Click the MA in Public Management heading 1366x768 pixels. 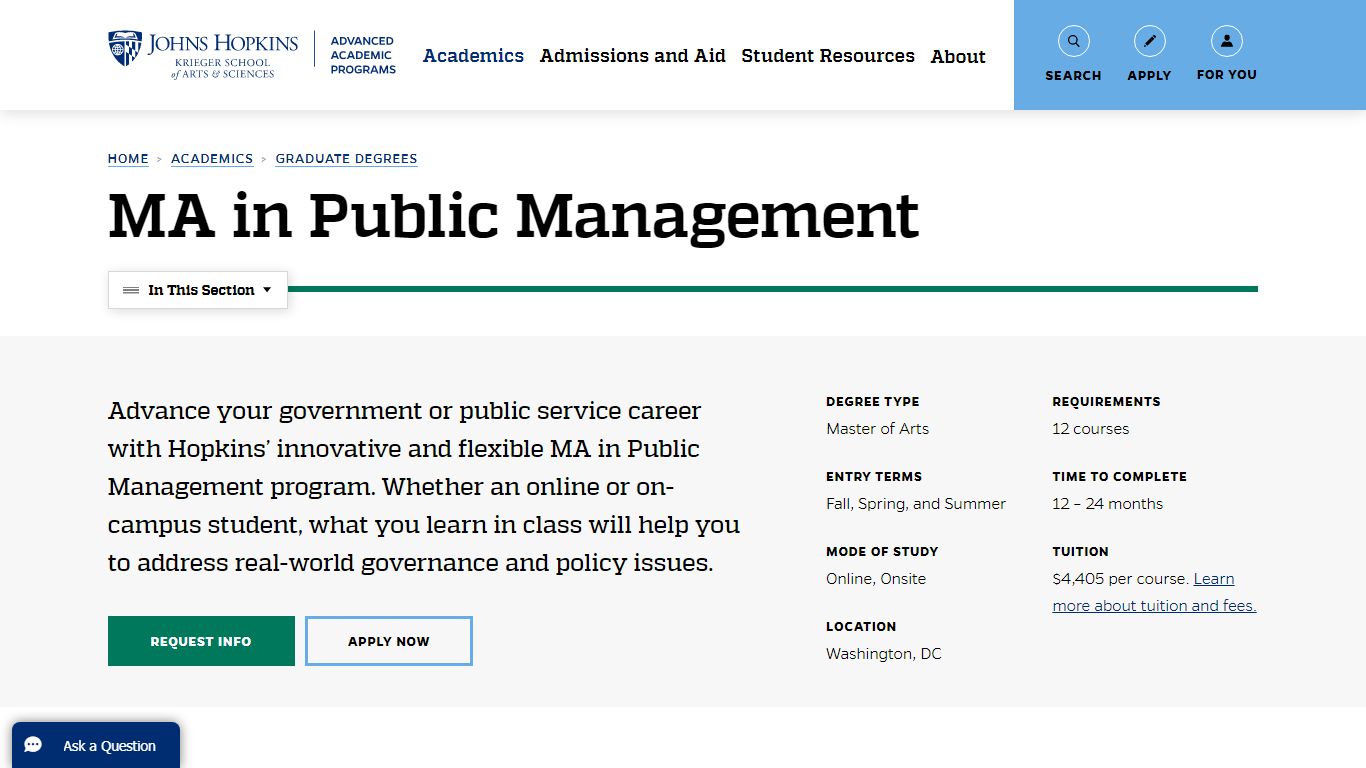click(x=513, y=216)
